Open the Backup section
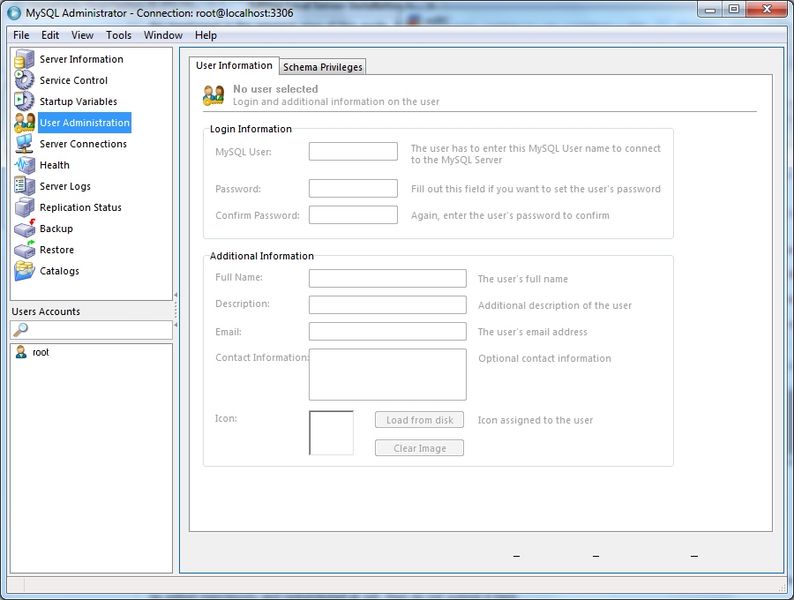 pyautogui.click(x=56, y=228)
